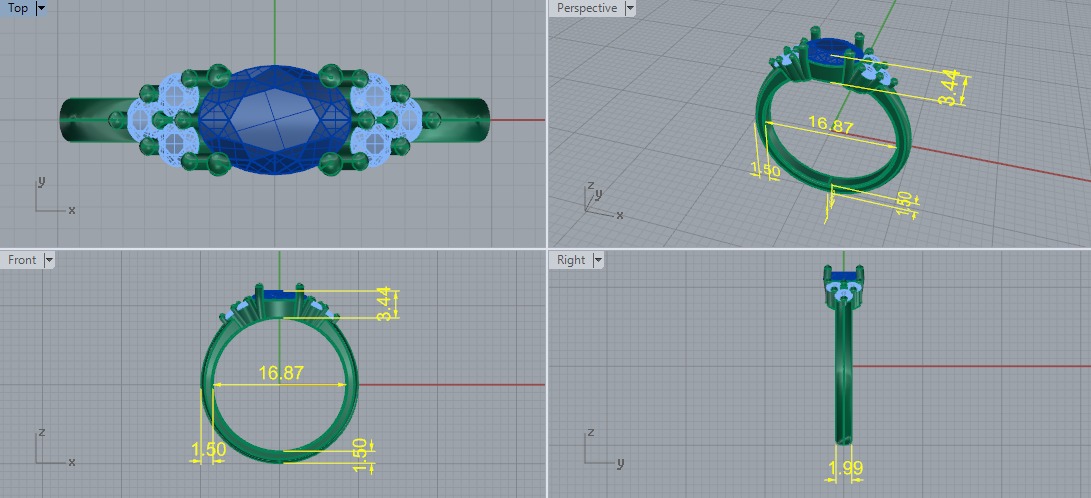Select the 3.44 dimension in Front view
The image size is (1091, 498).
[384, 305]
